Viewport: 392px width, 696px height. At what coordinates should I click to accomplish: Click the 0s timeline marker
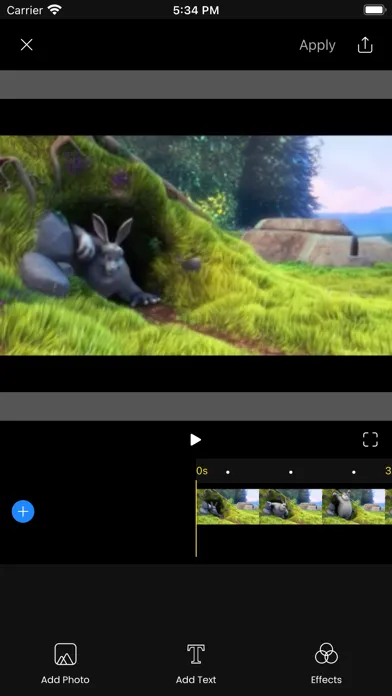[202, 471]
